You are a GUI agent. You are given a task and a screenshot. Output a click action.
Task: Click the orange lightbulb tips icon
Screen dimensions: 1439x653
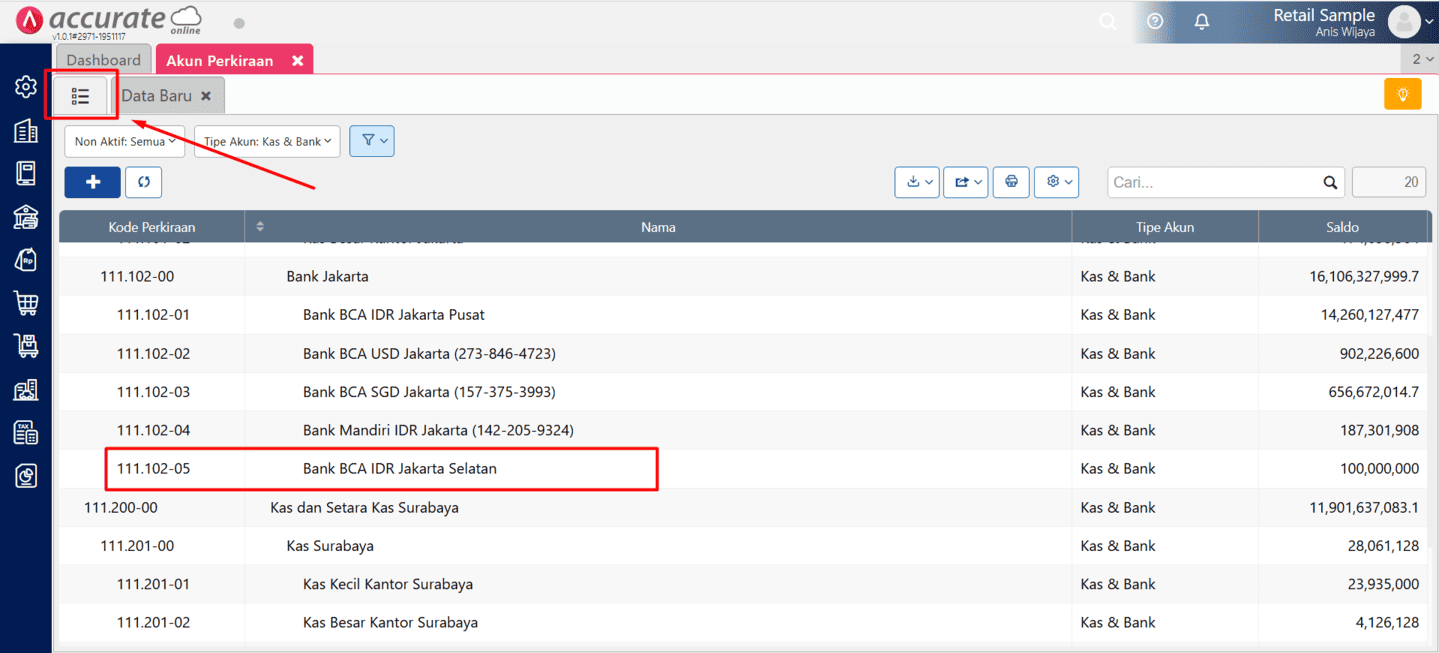[1402, 94]
